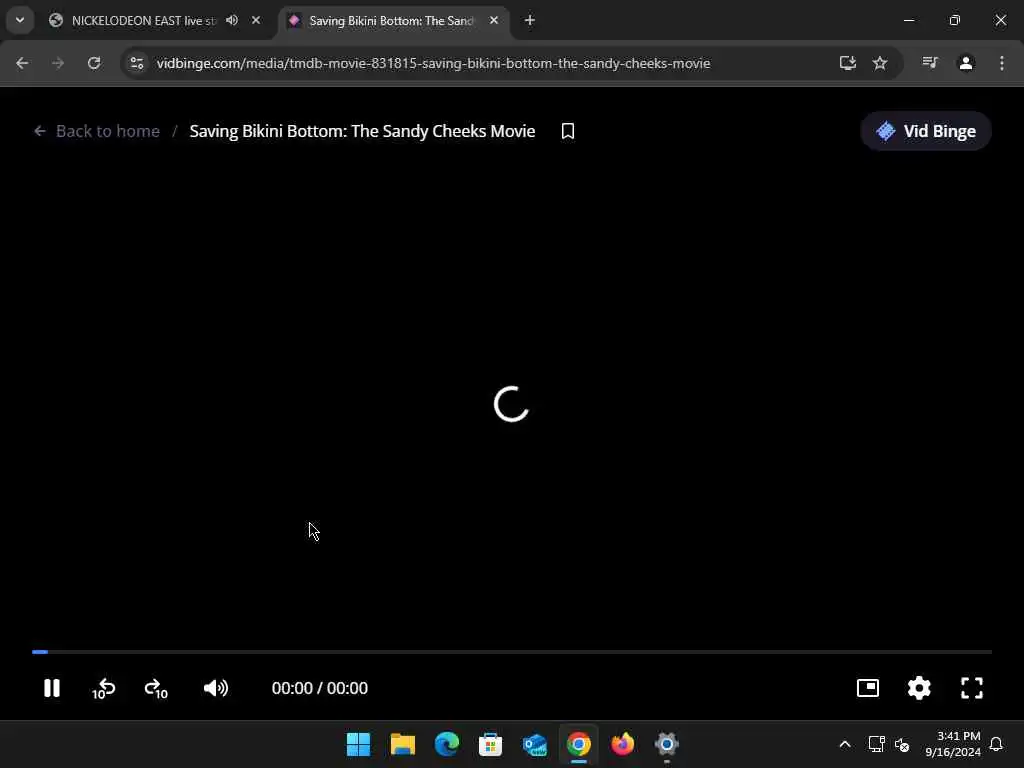Launch Firefox from taskbar
This screenshot has height=768, width=1024.
tap(622, 744)
